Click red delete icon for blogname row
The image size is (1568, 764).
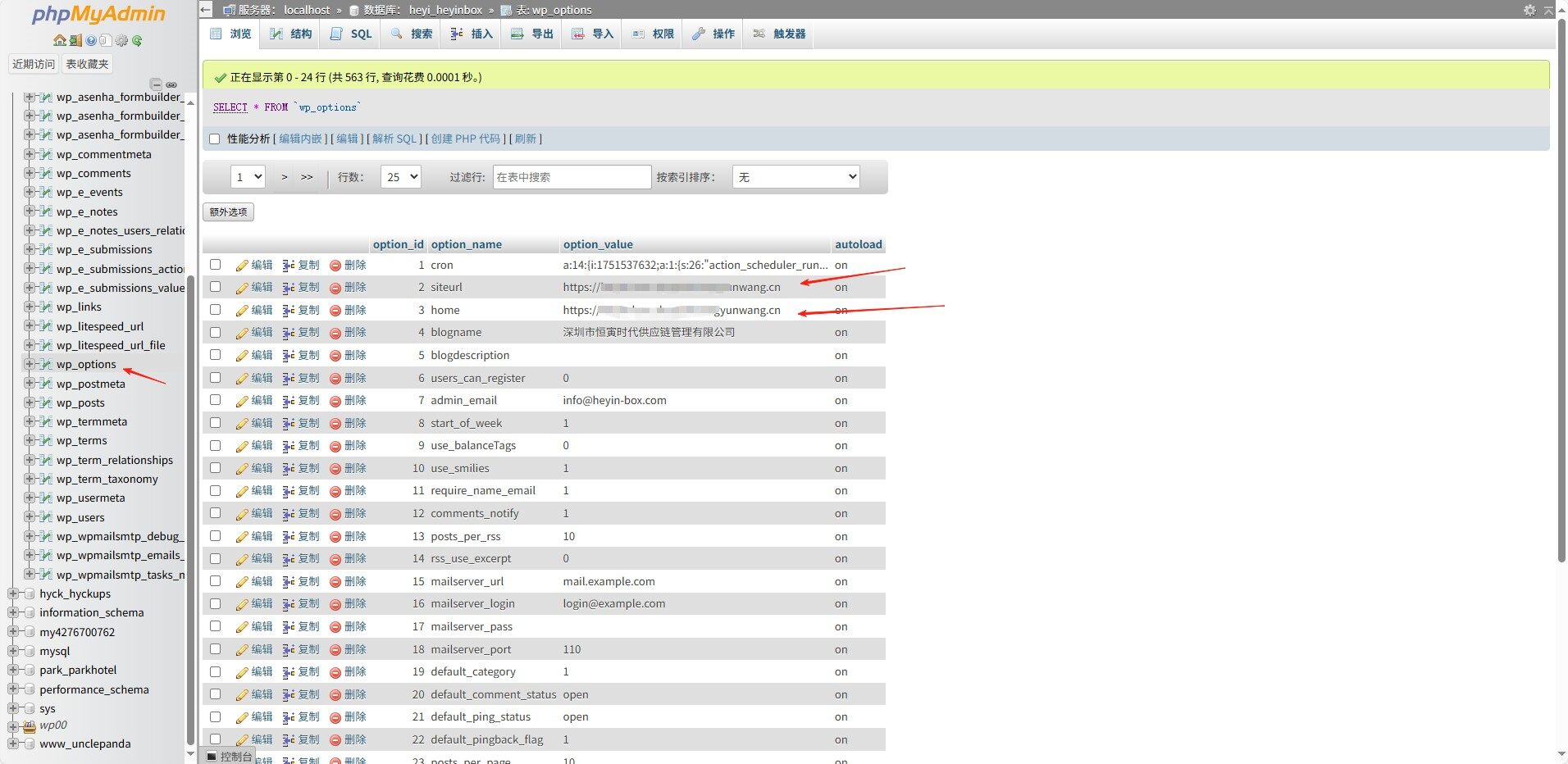click(335, 333)
